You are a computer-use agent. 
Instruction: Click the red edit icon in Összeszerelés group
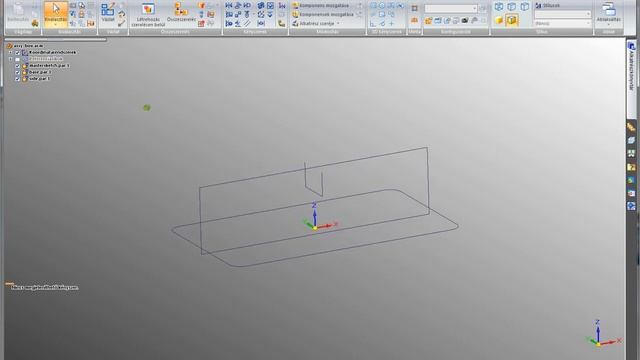(201, 23)
